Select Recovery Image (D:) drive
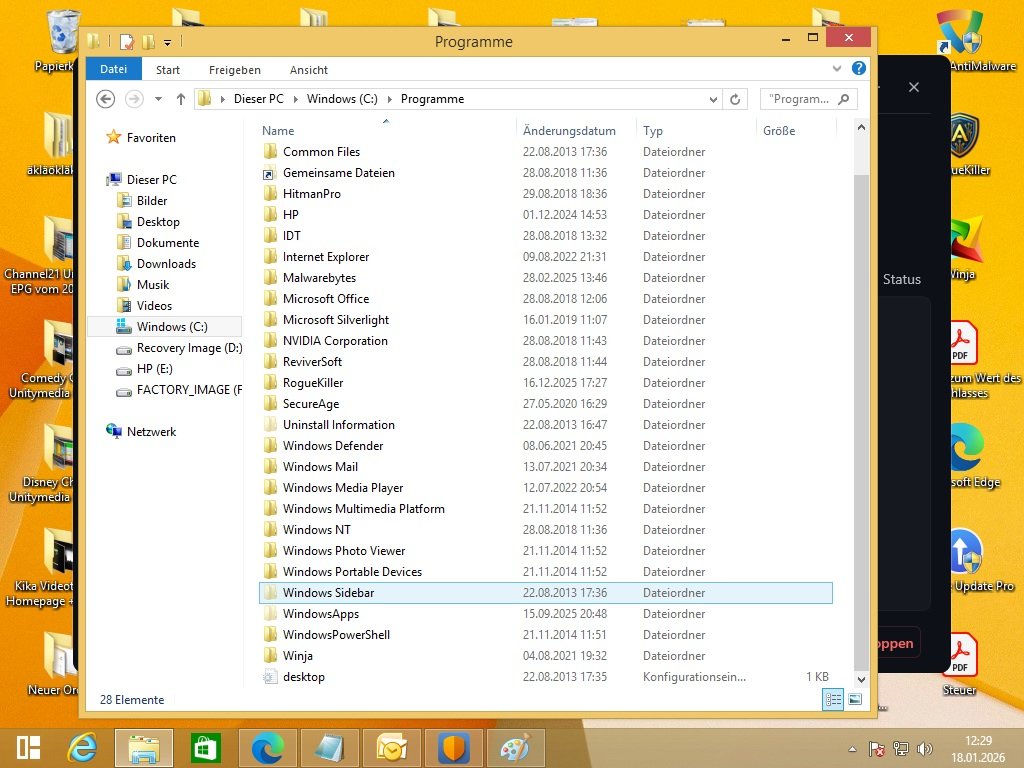This screenshot has width=1024, height=768. click(189, 348)
